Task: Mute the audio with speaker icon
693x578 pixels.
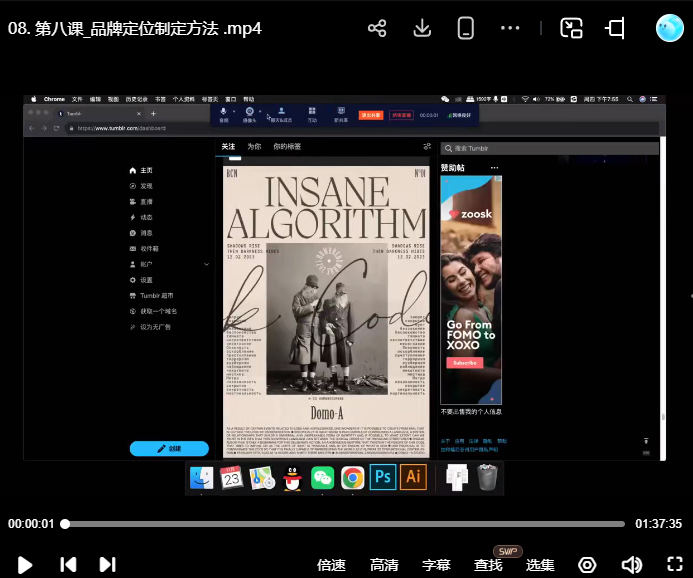Action: click(x=631, y=565)
